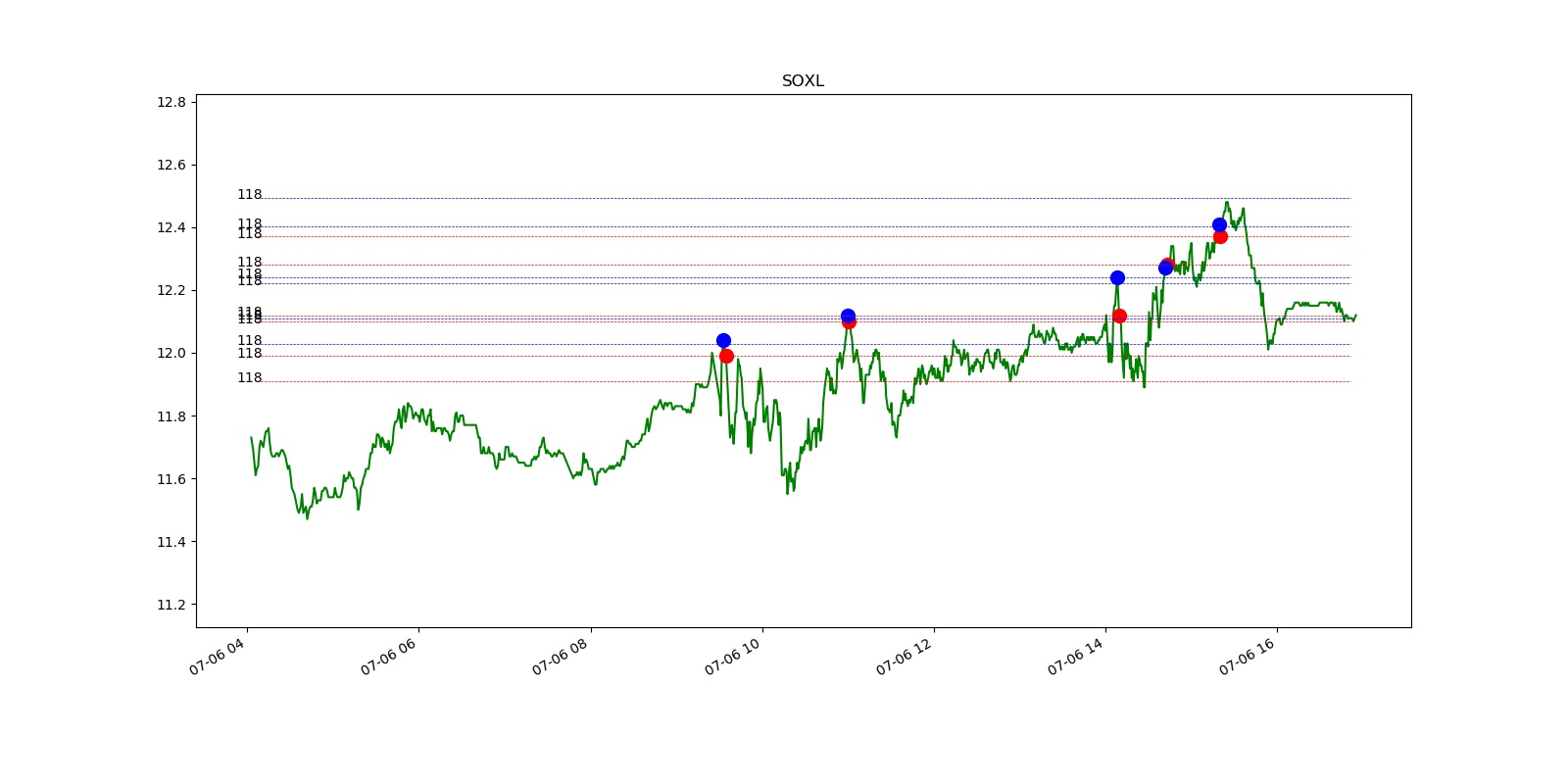Click the topmost 118 label on blue line
The height and width of the screenshot is (784, 1568).
point(250,195)
